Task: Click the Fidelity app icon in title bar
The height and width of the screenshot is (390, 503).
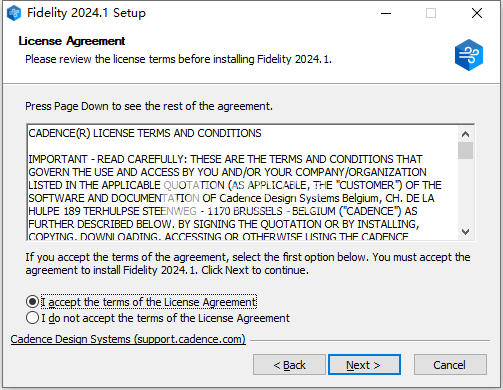Action: click(x=14, y=13)
